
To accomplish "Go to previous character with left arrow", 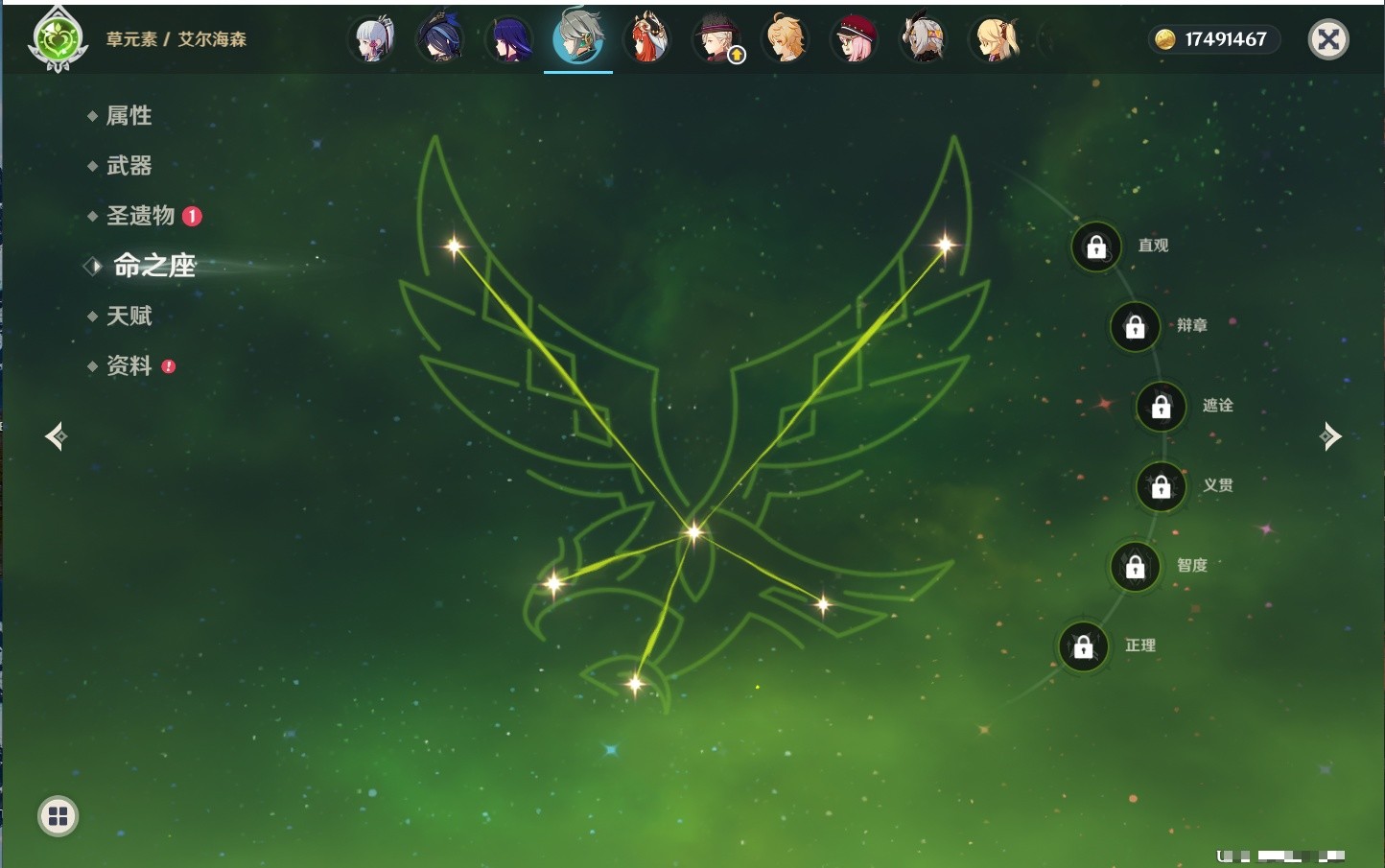I will 56,436.
